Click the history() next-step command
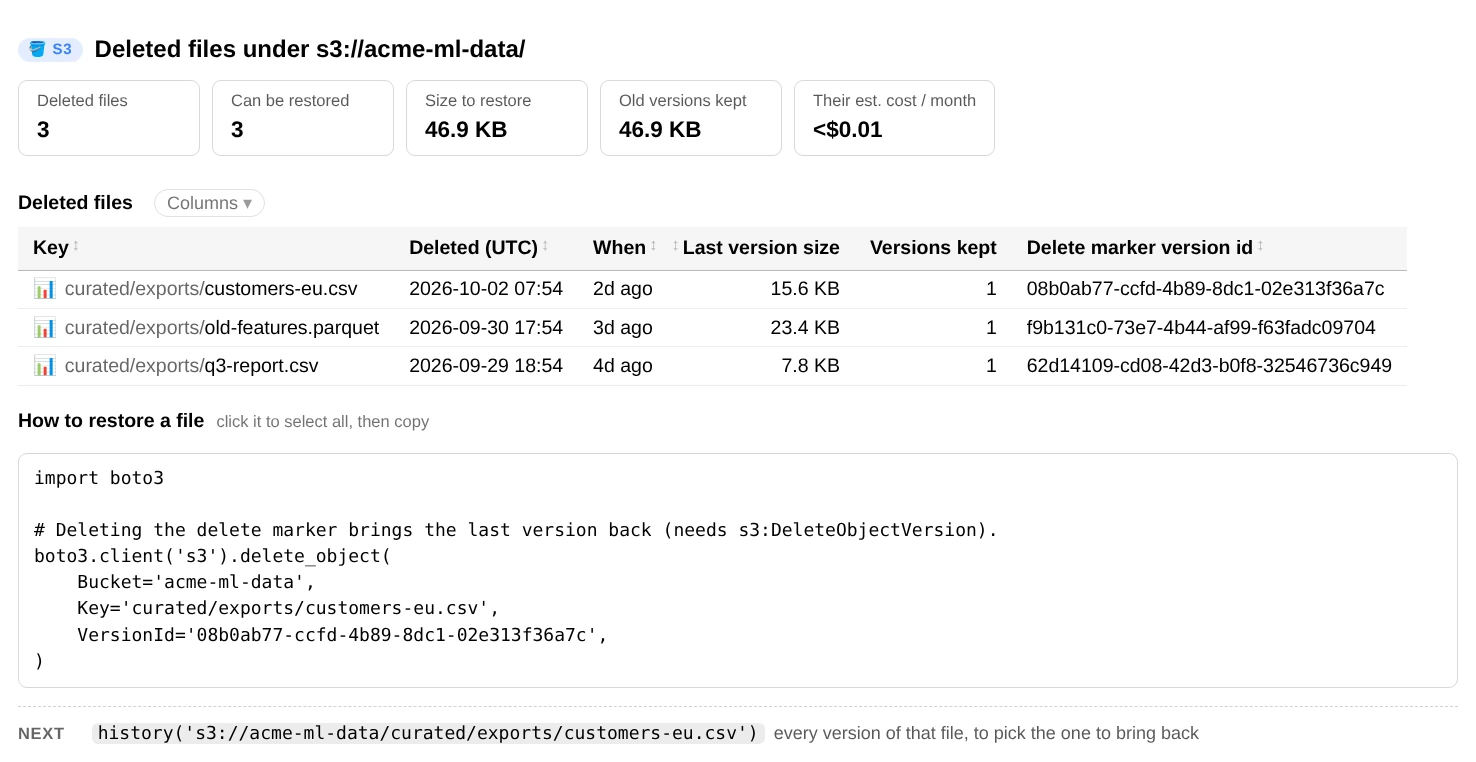 click(428, 733)
